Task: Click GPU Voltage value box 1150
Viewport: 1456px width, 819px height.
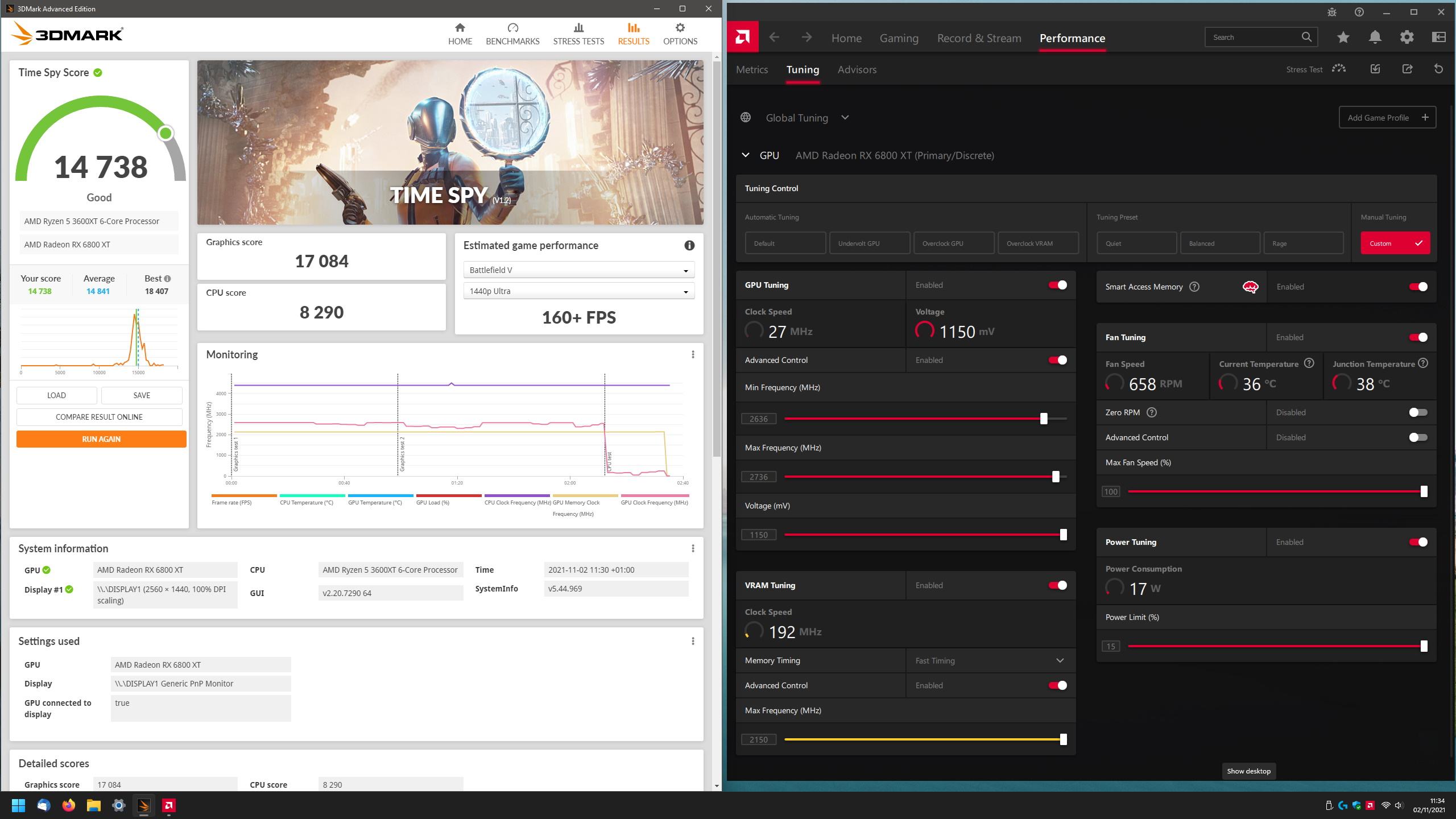Action: (x=759, y=535)
